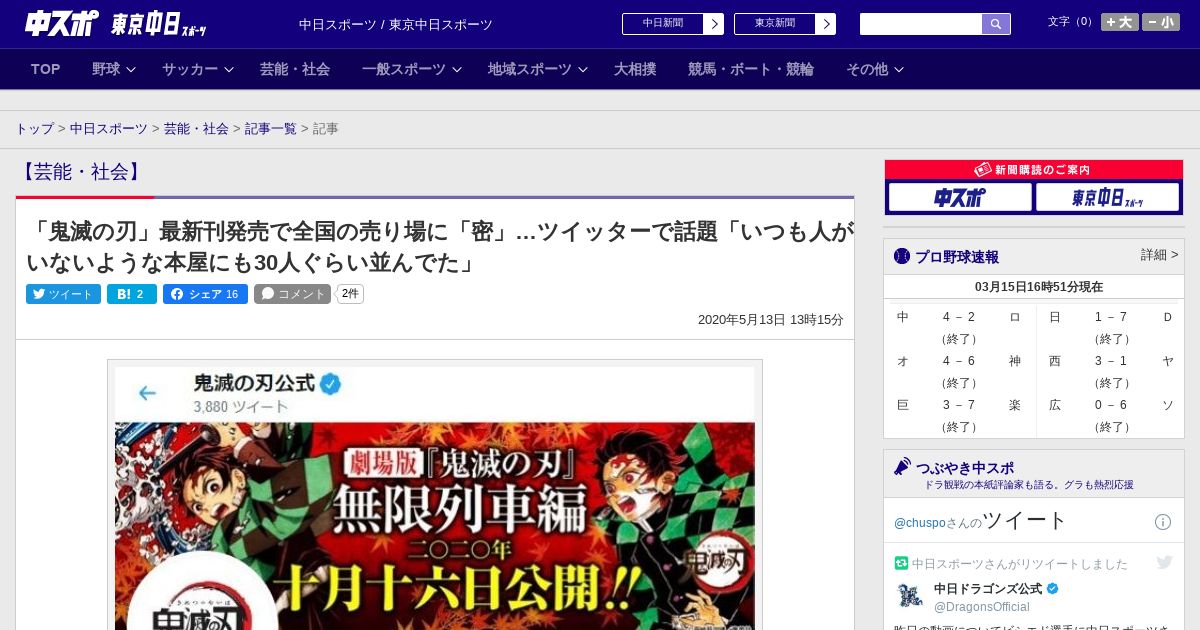Click the article date 2020年5月13日 13時15分
This screenshot has width=1200, height=630.
(770, 320)
